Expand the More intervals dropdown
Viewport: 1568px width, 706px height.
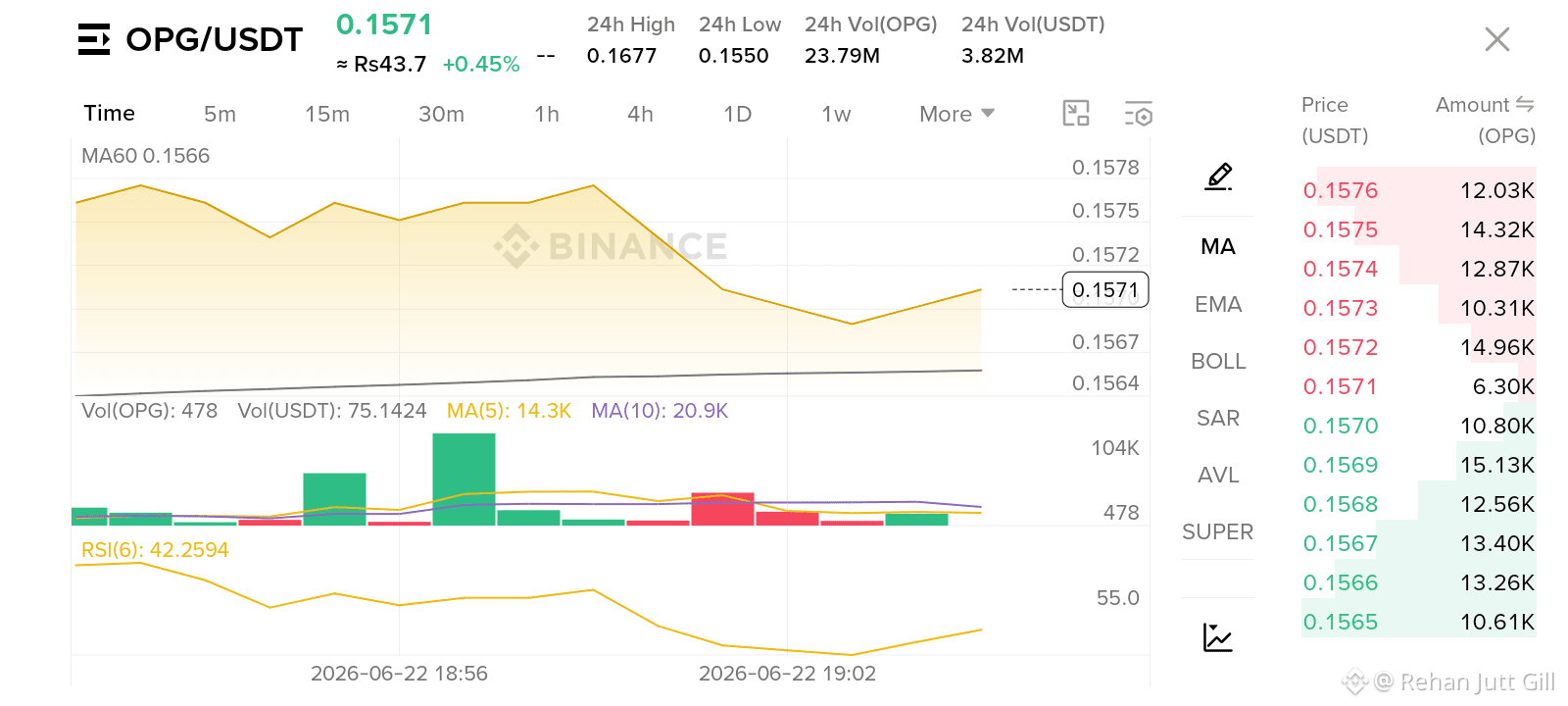tap(957, 114)
